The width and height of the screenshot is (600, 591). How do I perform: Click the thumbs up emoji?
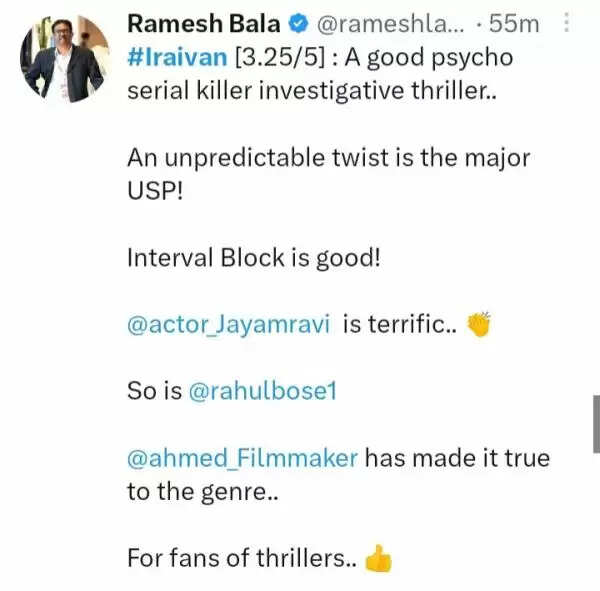pos(379,558)
